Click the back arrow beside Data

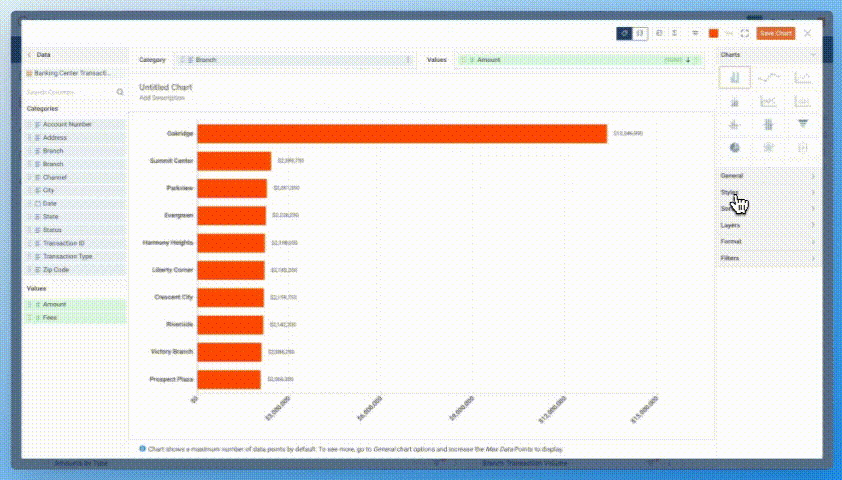30,56
